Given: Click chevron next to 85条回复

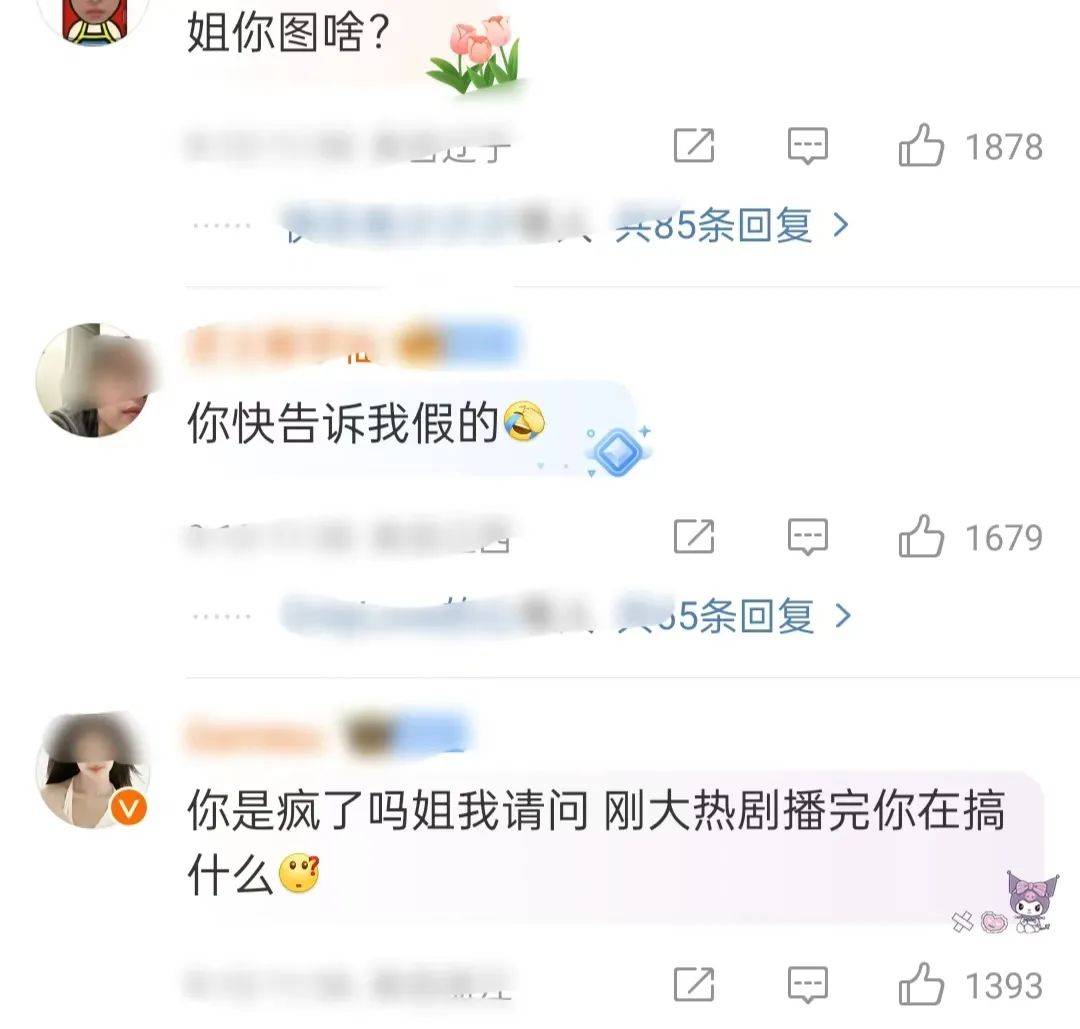Looking at the screenshot, I should coord(840,225).
